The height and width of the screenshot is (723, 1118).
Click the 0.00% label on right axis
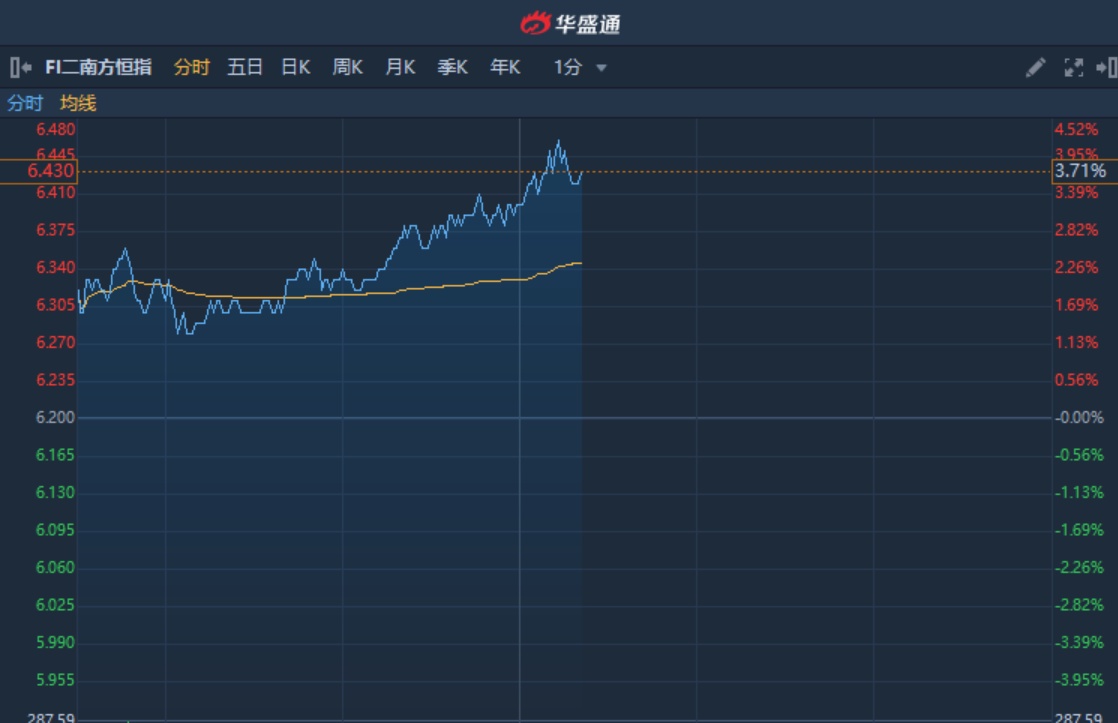click(1079, 417)
